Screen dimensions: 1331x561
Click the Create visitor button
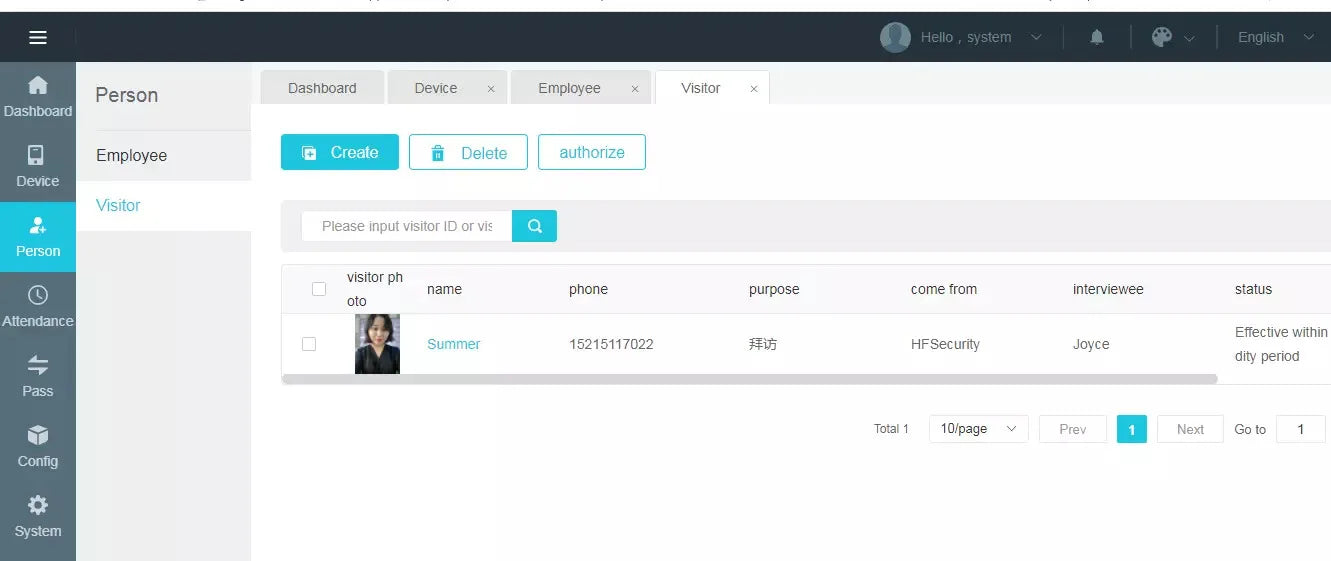[x=340, y=153]
